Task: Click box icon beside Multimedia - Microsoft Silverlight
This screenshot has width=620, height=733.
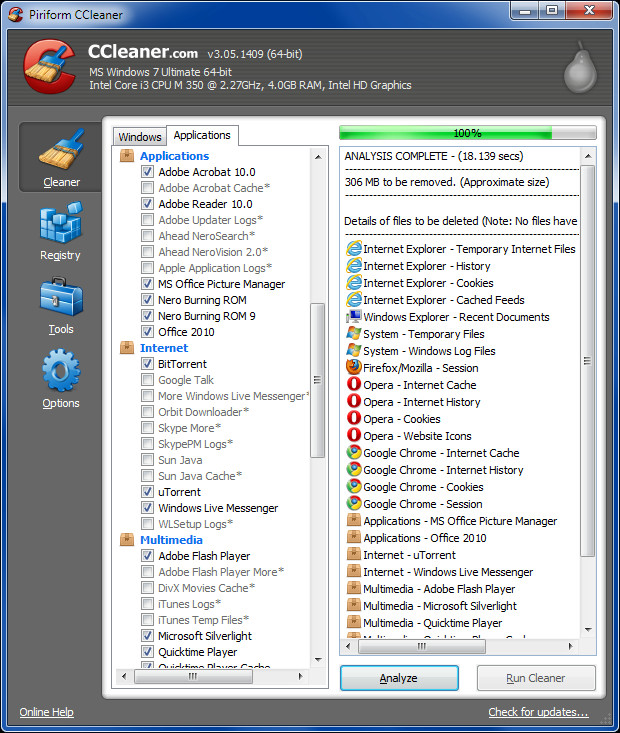Action: (x=354, y=605)
